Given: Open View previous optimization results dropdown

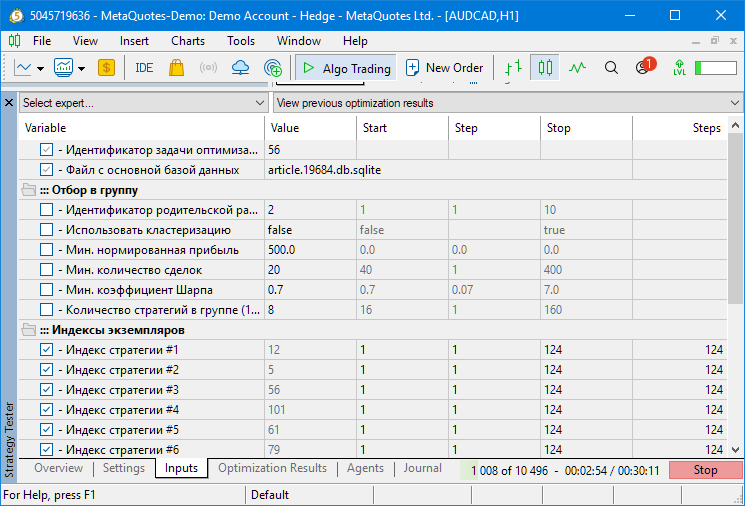Looking at the screenshot, I should pos(508,103).
